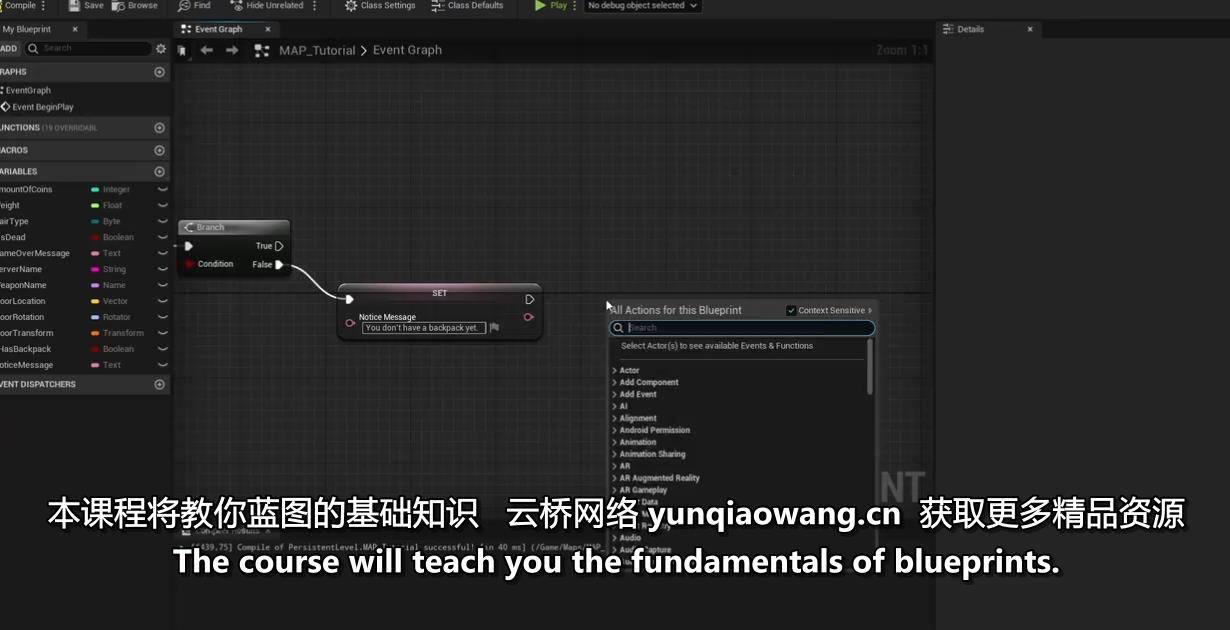Expand the AR Augmented Reality category
Image resolution: width=1230 pixels, height=630 pixels.
click(x=614, y=478)
